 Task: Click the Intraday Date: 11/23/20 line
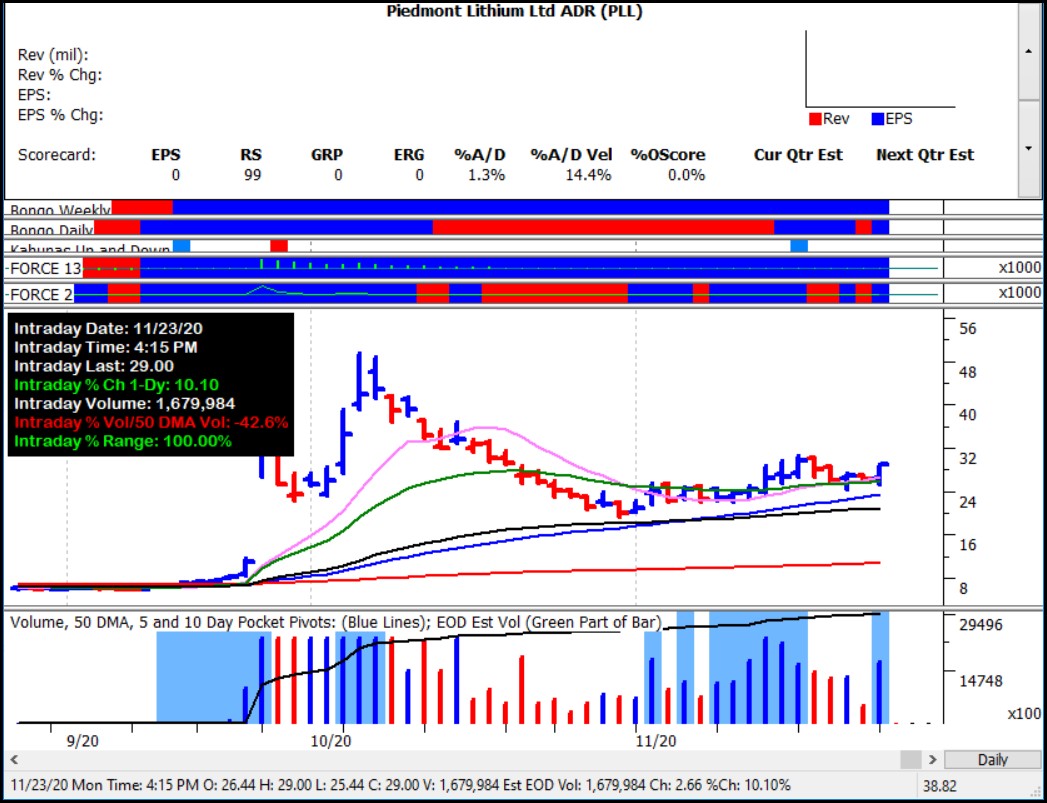(109, 328)
